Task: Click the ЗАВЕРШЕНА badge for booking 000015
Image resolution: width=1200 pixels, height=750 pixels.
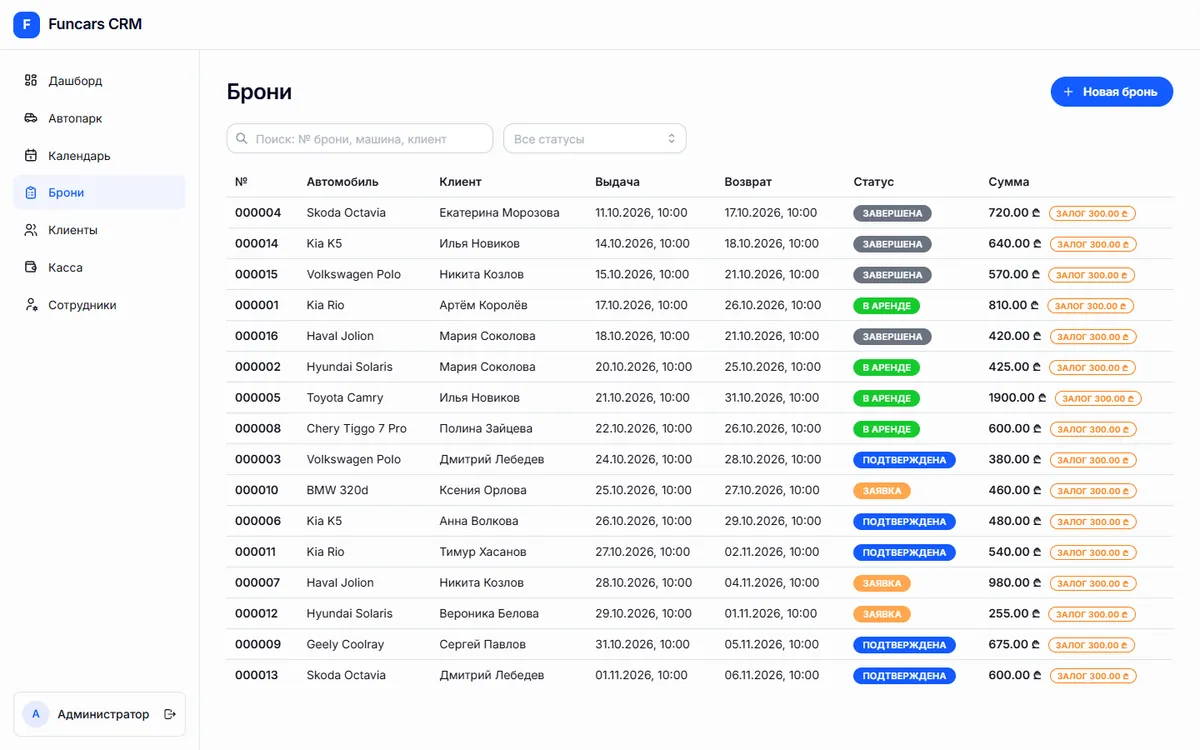Action: 892,275
